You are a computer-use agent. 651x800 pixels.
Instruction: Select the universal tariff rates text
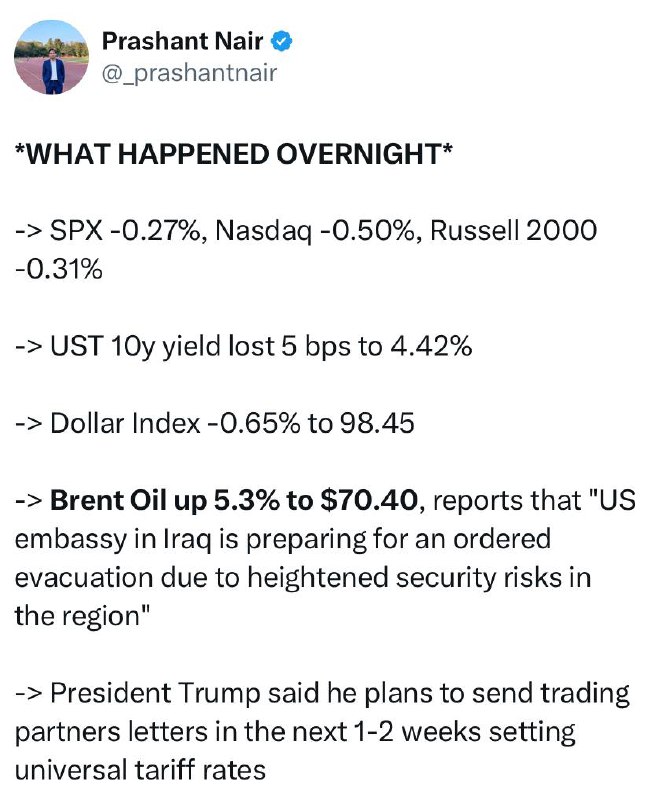(140, 770)
